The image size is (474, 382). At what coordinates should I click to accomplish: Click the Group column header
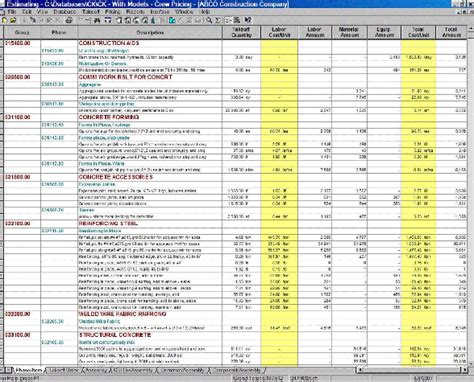(22, 32)
